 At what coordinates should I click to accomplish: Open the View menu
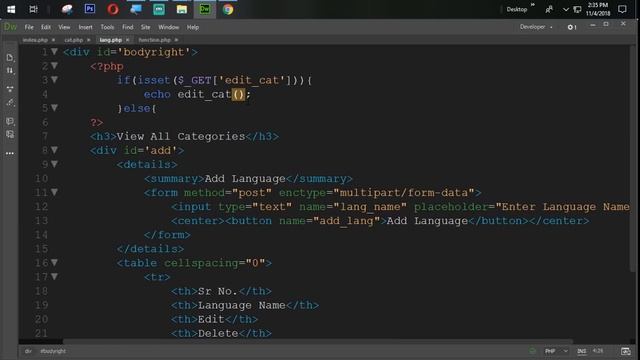tap(64, 27)
